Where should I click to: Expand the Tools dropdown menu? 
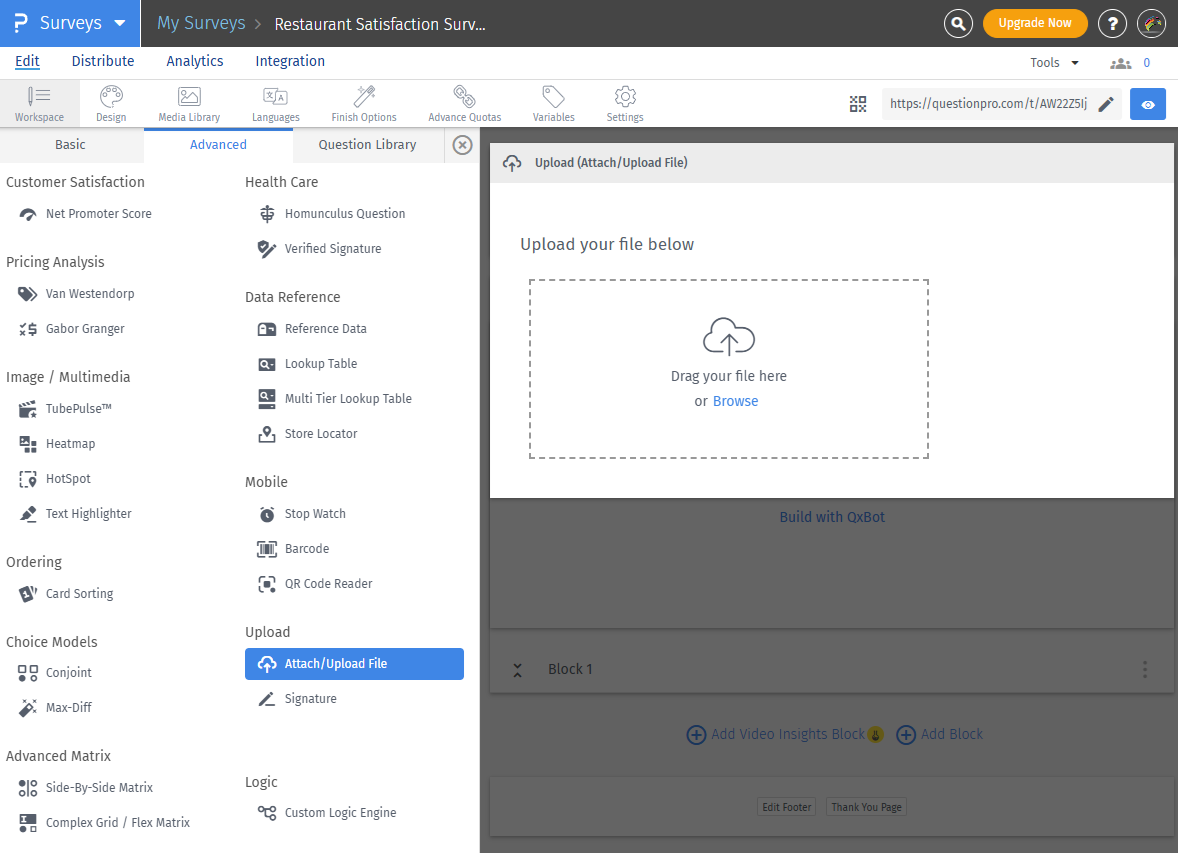click(1054, 63)
